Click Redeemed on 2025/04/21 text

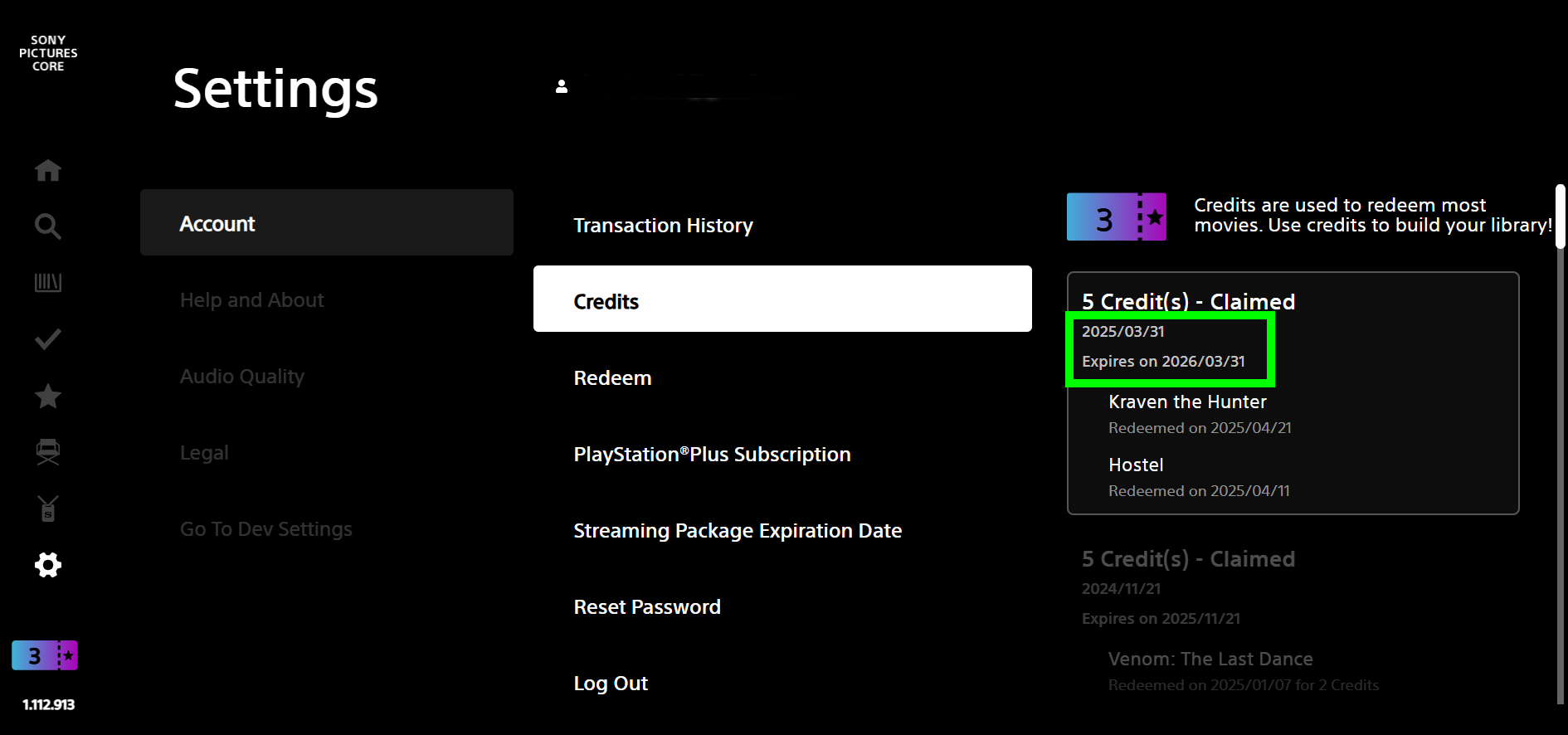pyautogui.click(x=1200, y=427)
